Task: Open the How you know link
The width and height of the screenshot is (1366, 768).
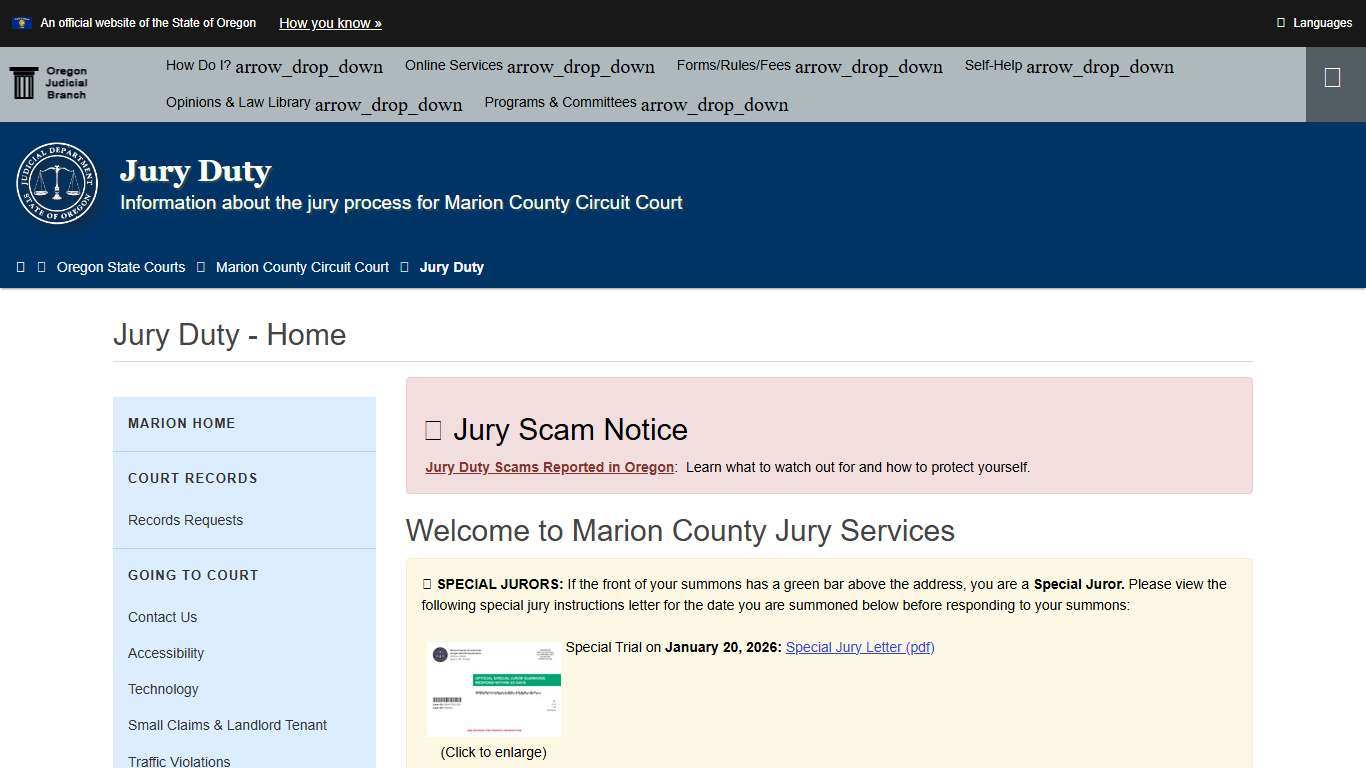Action: pyautogui.click(x=330, y=23)
